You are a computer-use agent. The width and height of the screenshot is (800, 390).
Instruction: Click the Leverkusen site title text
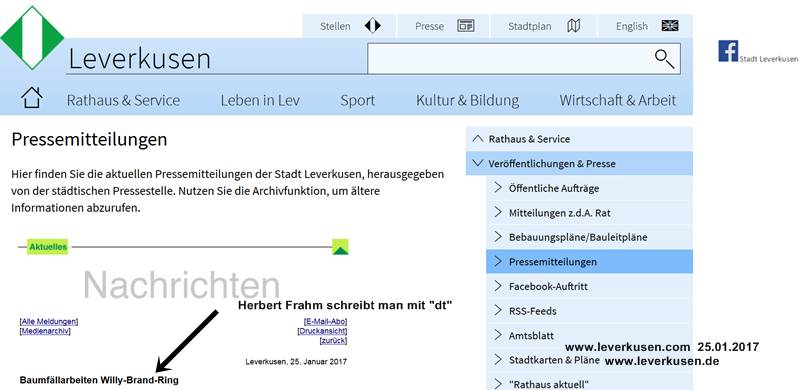(x=139, y=59)
